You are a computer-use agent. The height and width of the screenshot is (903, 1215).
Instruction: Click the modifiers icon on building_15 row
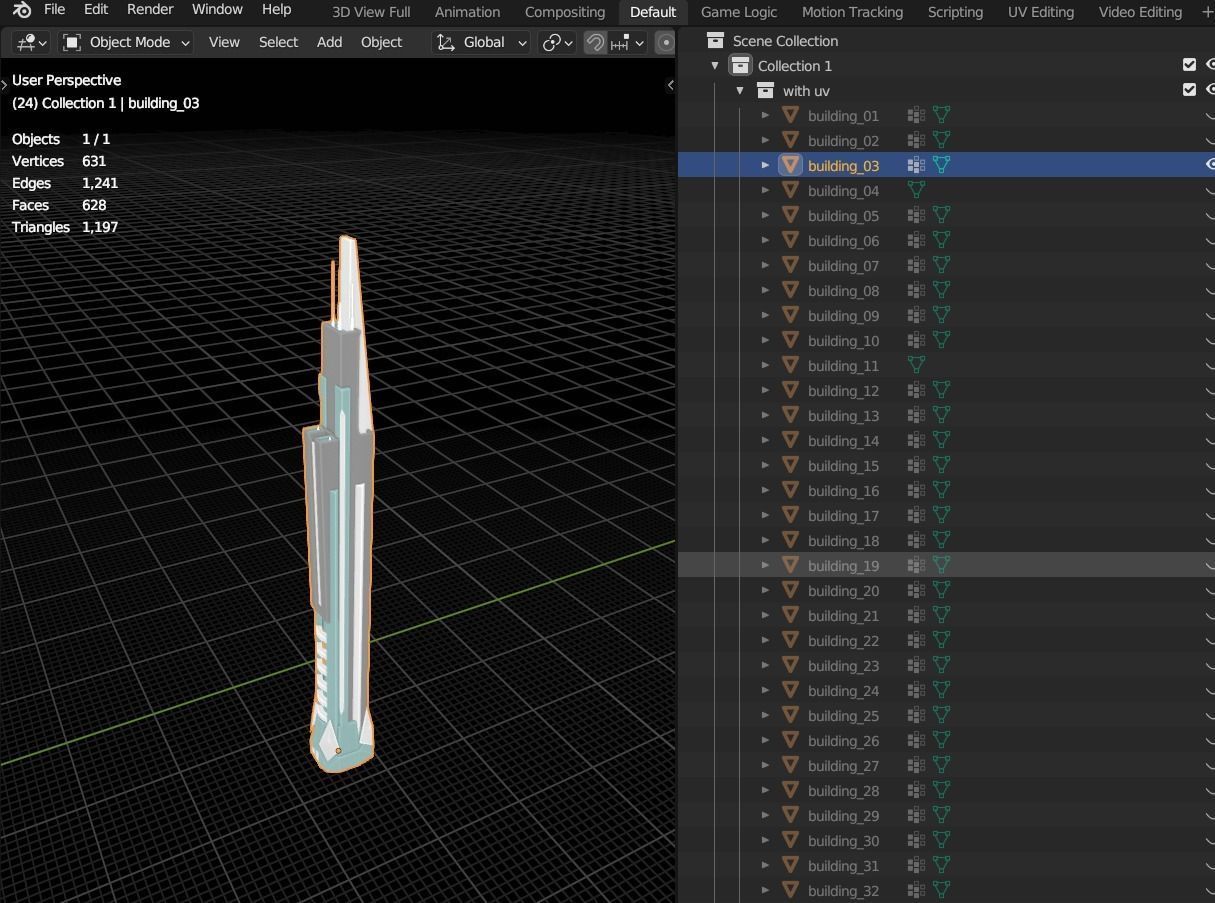pos(915,465)
